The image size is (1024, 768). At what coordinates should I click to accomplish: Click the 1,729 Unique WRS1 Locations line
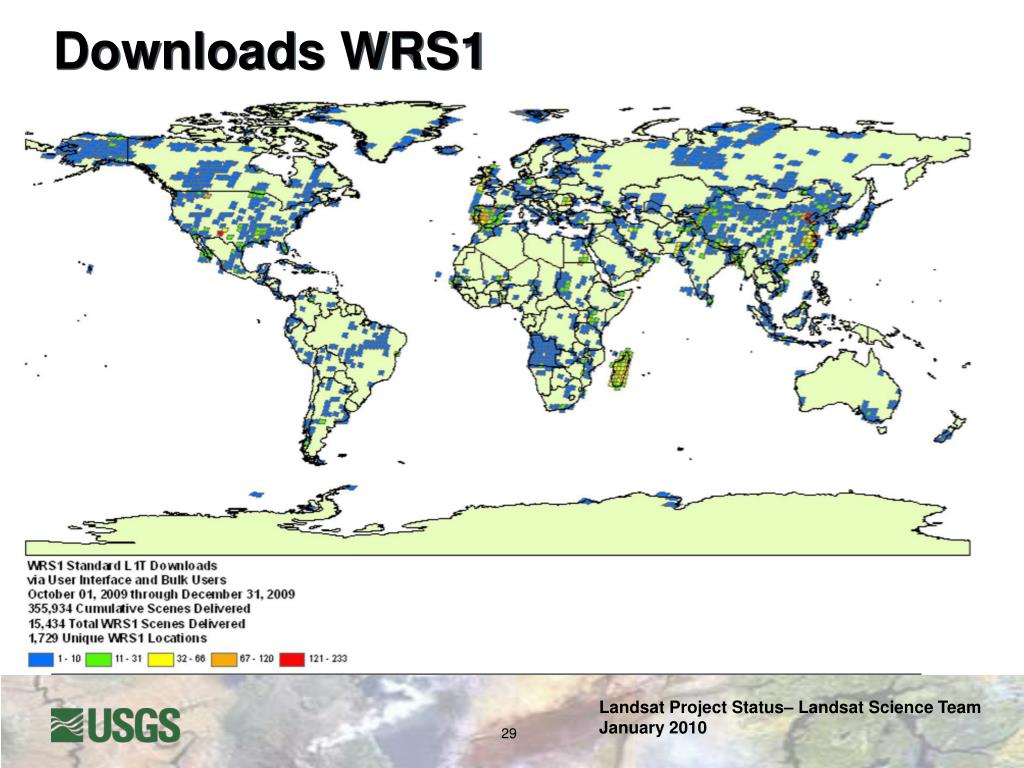point(117,638)
